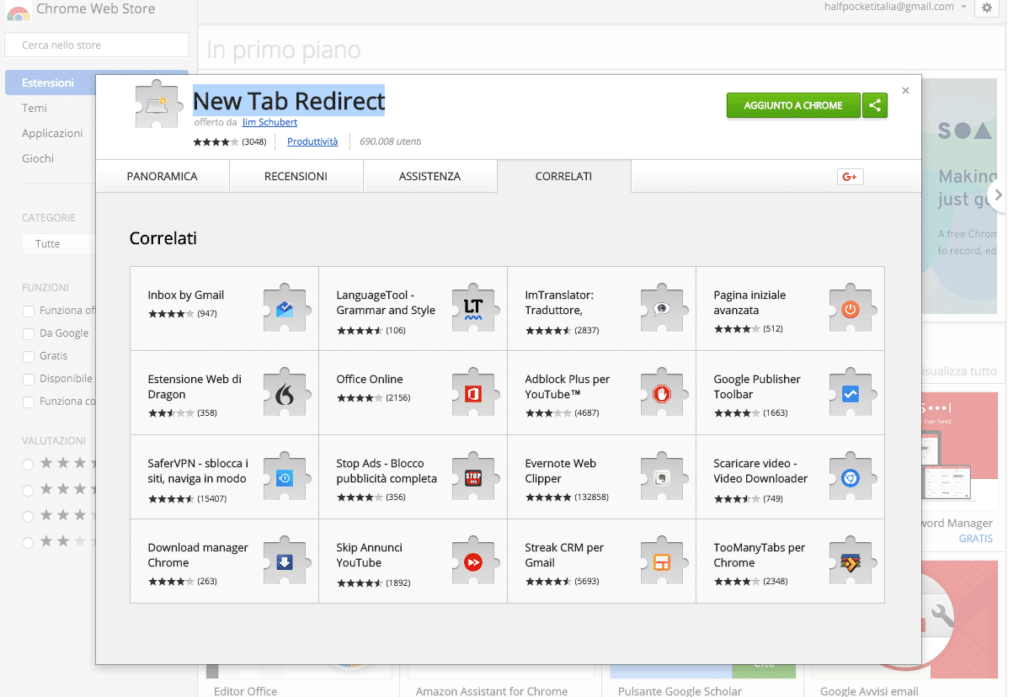Click the share icon beside Aggiunto a Chrome
Viewport: 1024px width, 697px height.
874,105
